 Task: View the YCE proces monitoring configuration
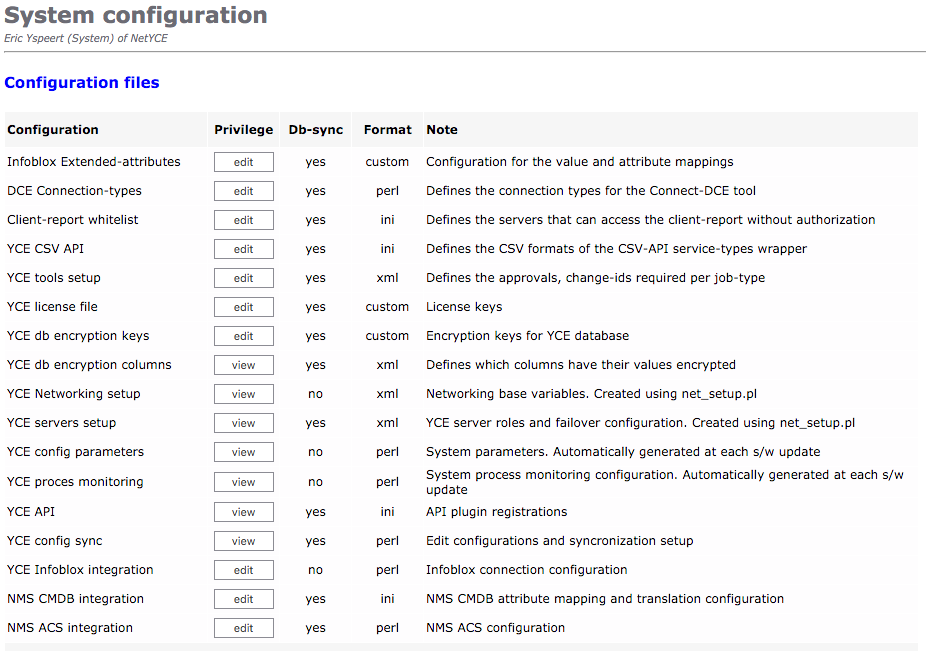(243, 481)
